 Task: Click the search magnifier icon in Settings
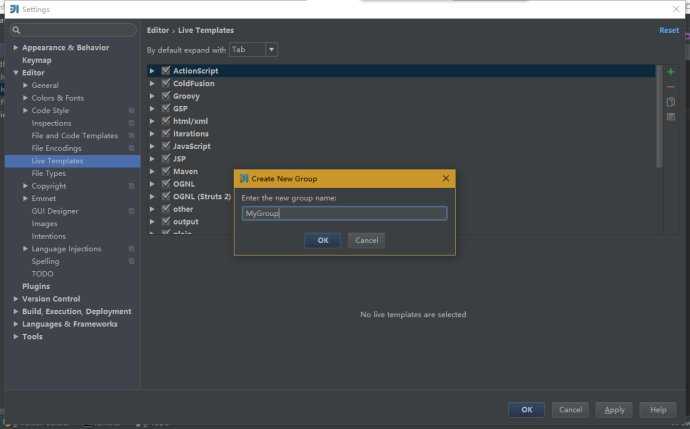tap(16, 30)
